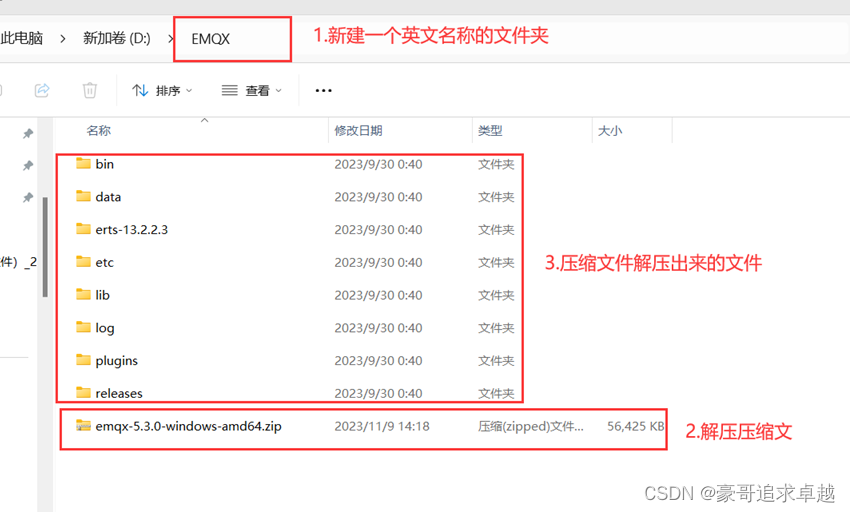The height and width of the screenshot is (512, 850).
Task: Click the modified date of the lib folder
Action: tap(378, 295)
